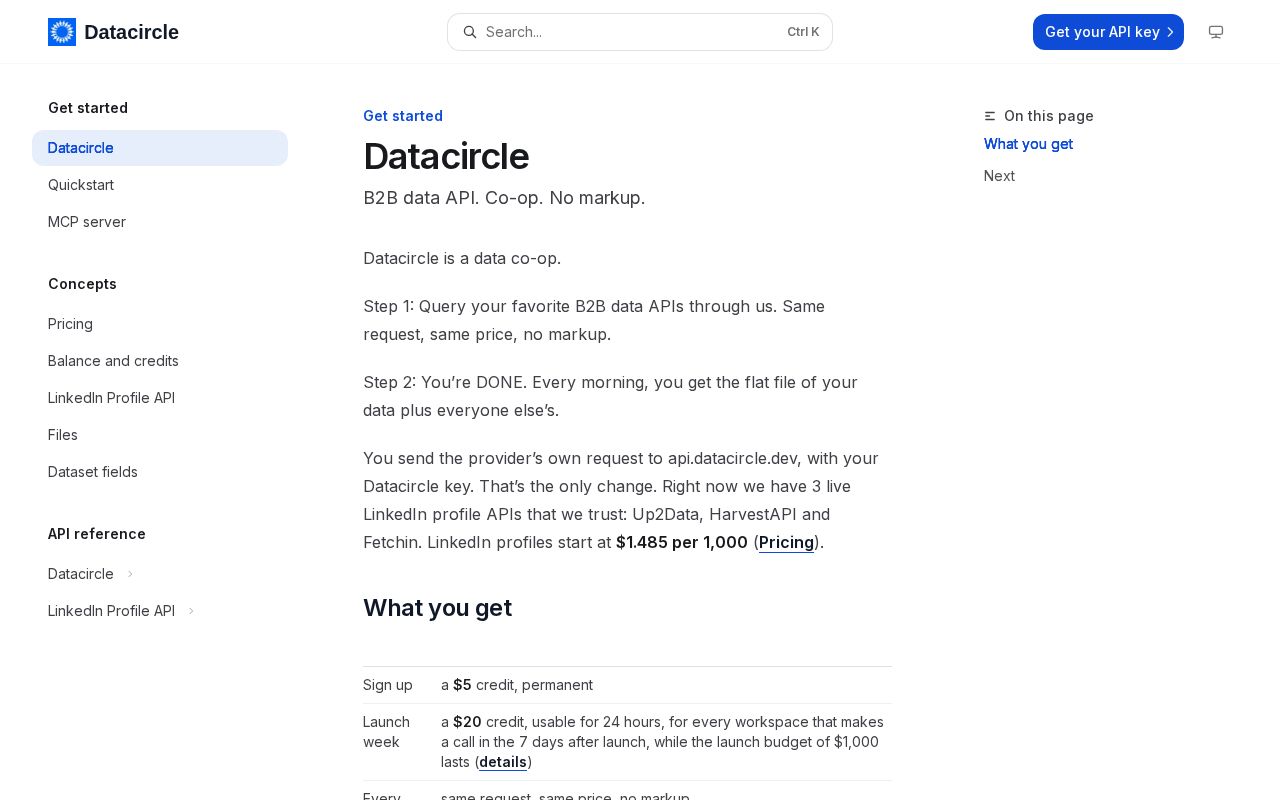Click the What you get heading
1280x800 pixels.
437,608
